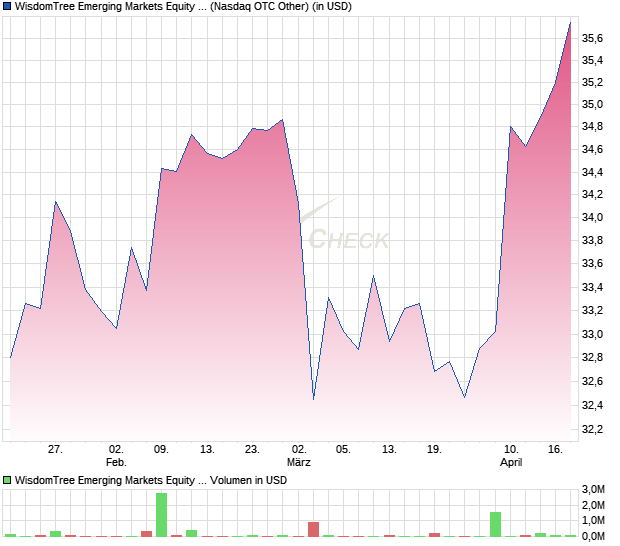
Task: Click the price low point after 02. März
Action: [x=314, y=399]
